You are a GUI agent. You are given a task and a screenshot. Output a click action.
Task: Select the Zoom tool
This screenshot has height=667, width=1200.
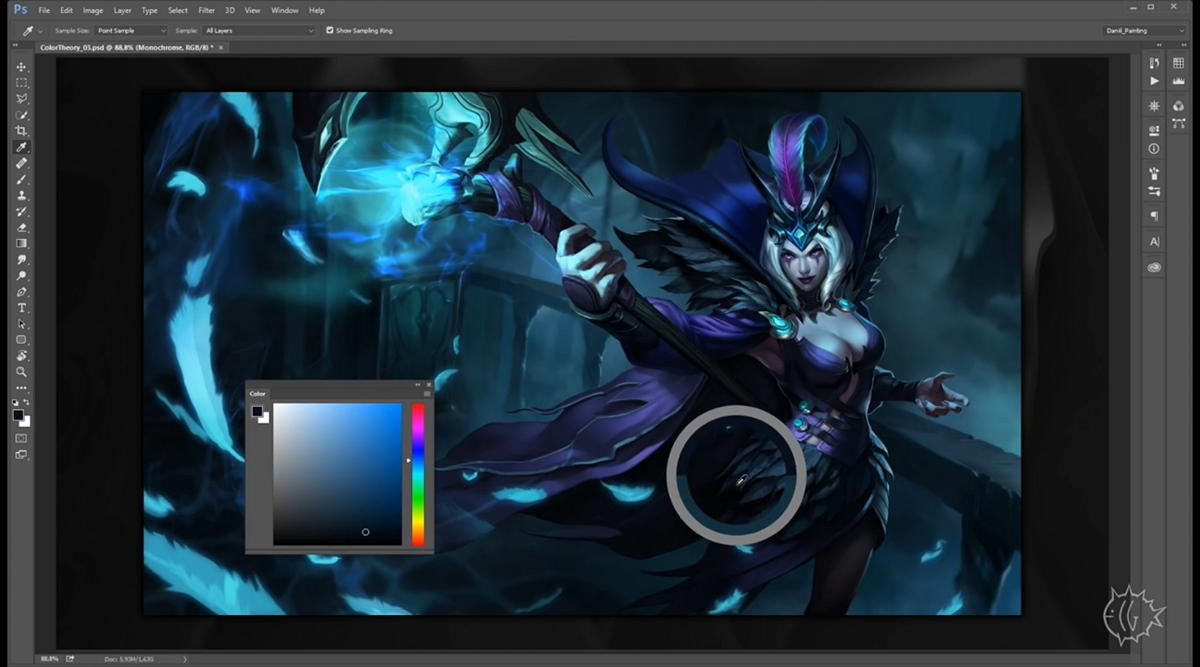coord(21,372)
